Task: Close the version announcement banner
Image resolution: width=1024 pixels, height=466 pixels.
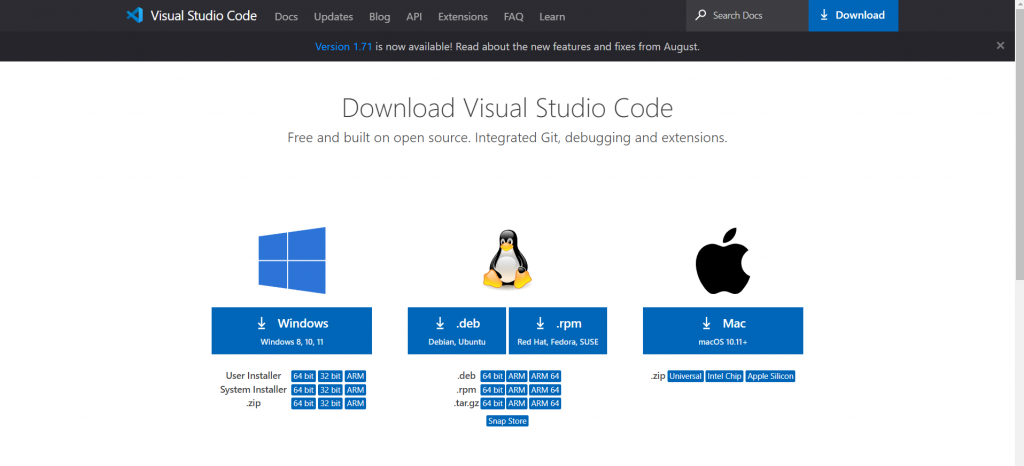Action: click(x=1000, y=46)
